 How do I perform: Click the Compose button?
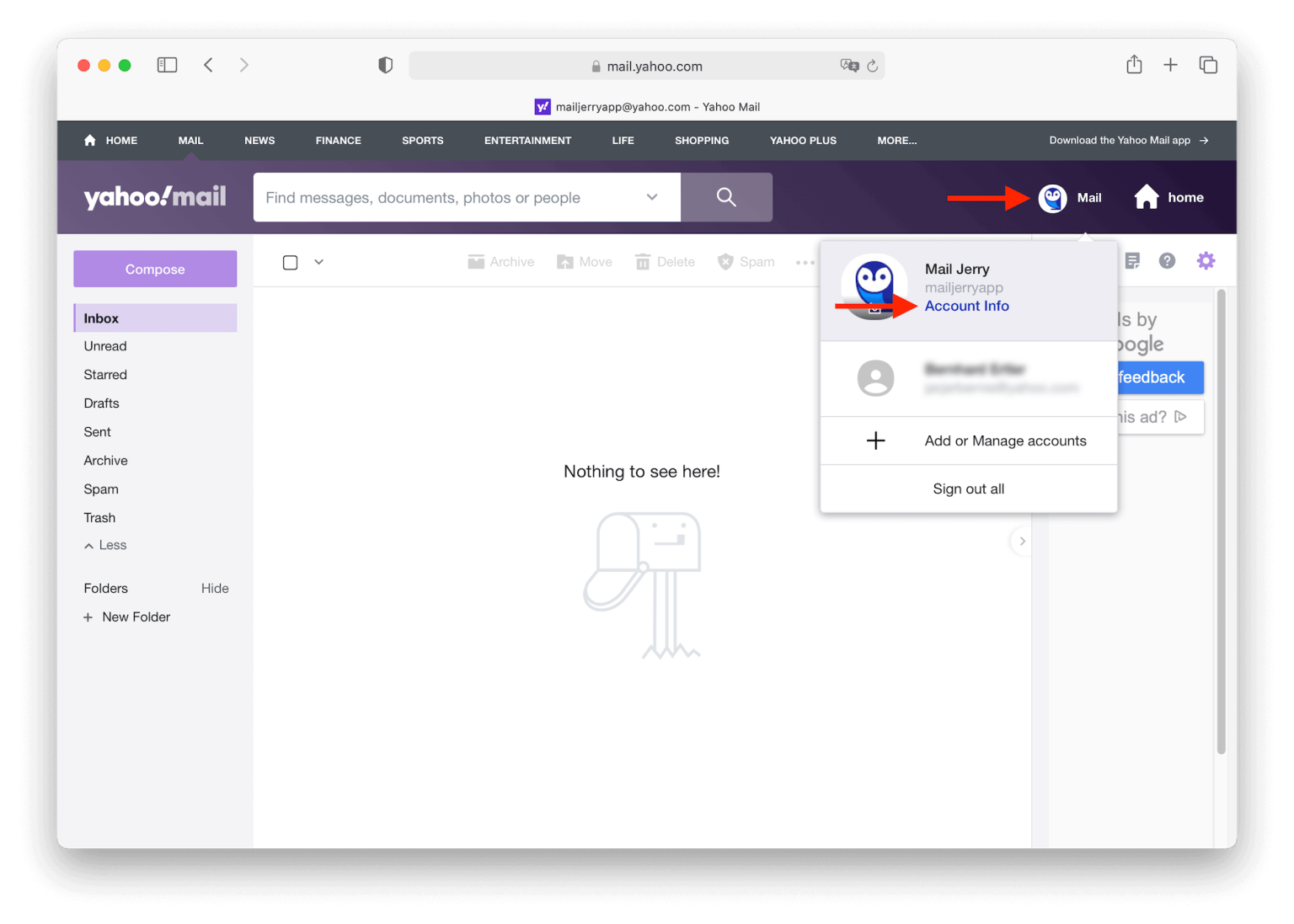(155, 269)
